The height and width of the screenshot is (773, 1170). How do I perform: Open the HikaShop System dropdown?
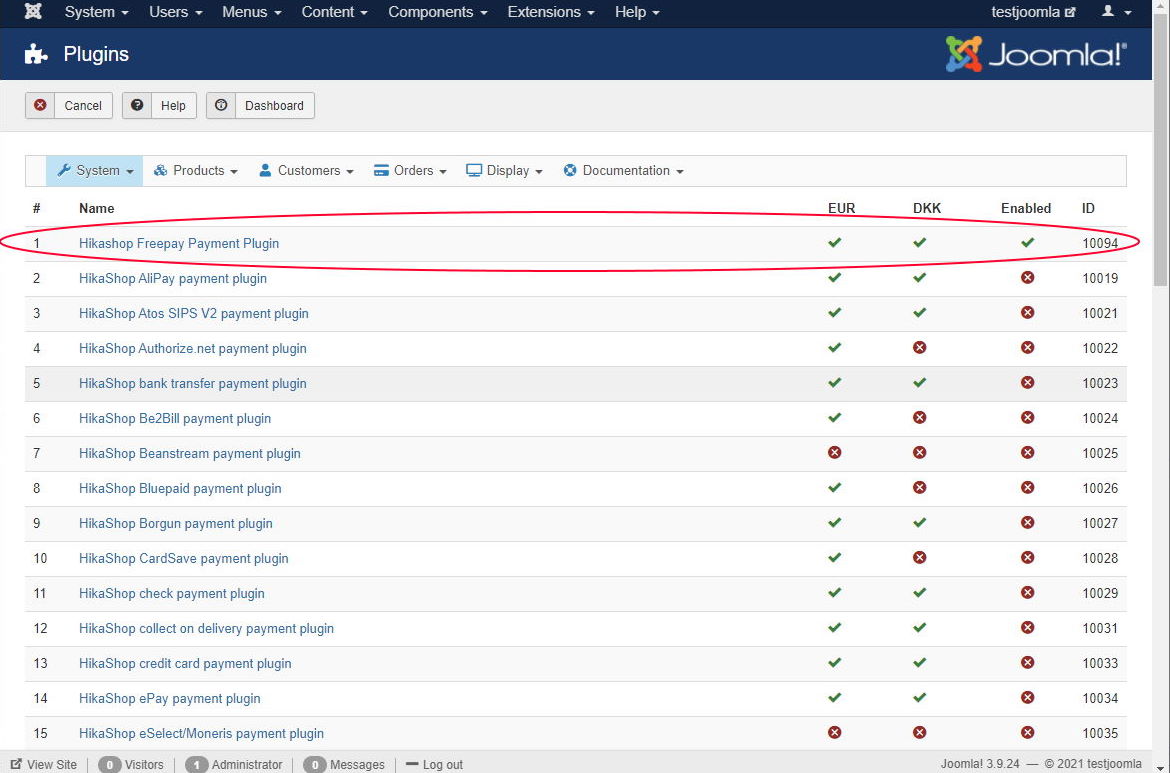95,171
